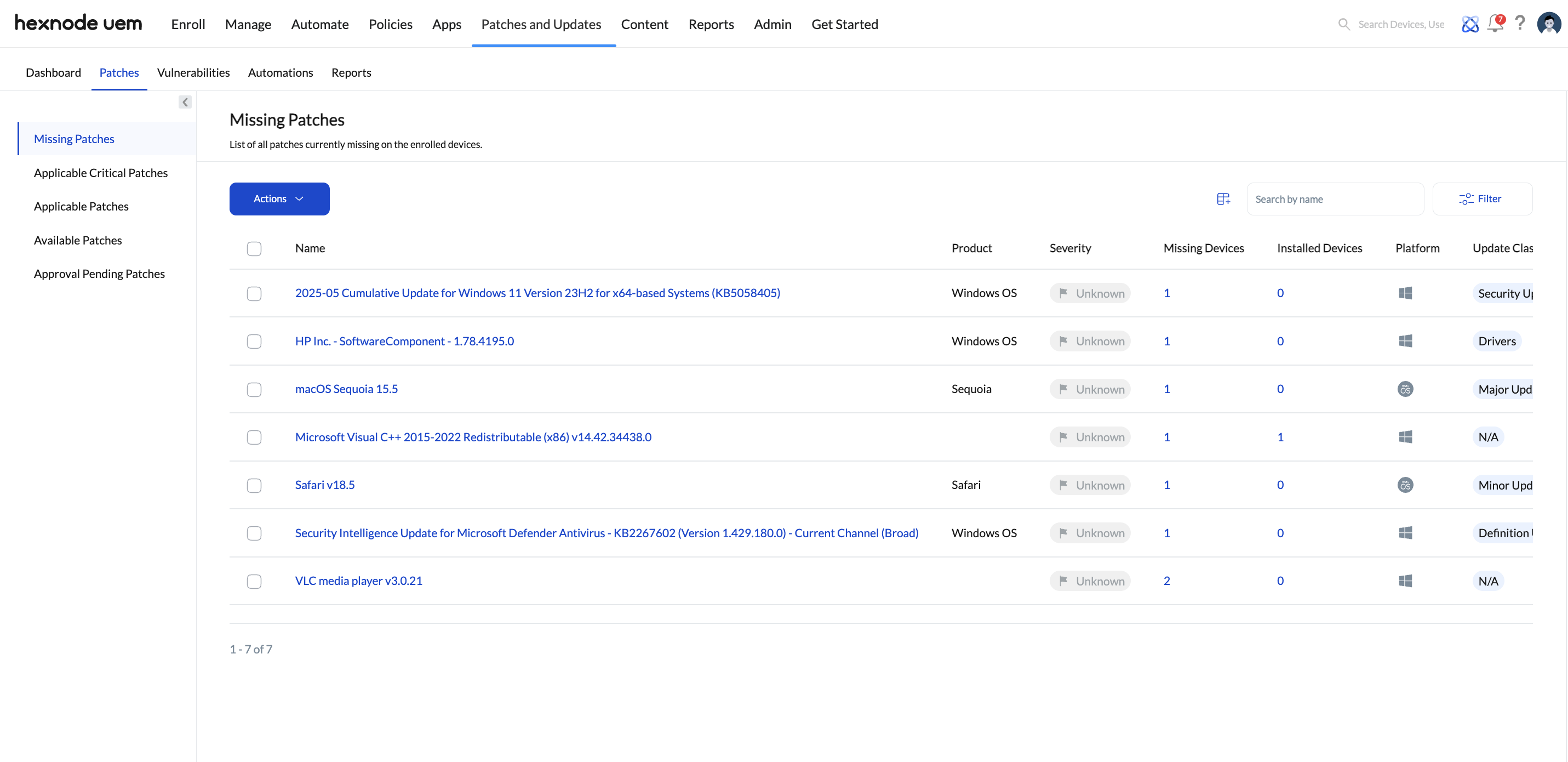Viewport: 1568px width, 762px height.
Task: Switch to the Vulnerabilities sub-tab
Action: pos(193,72)
